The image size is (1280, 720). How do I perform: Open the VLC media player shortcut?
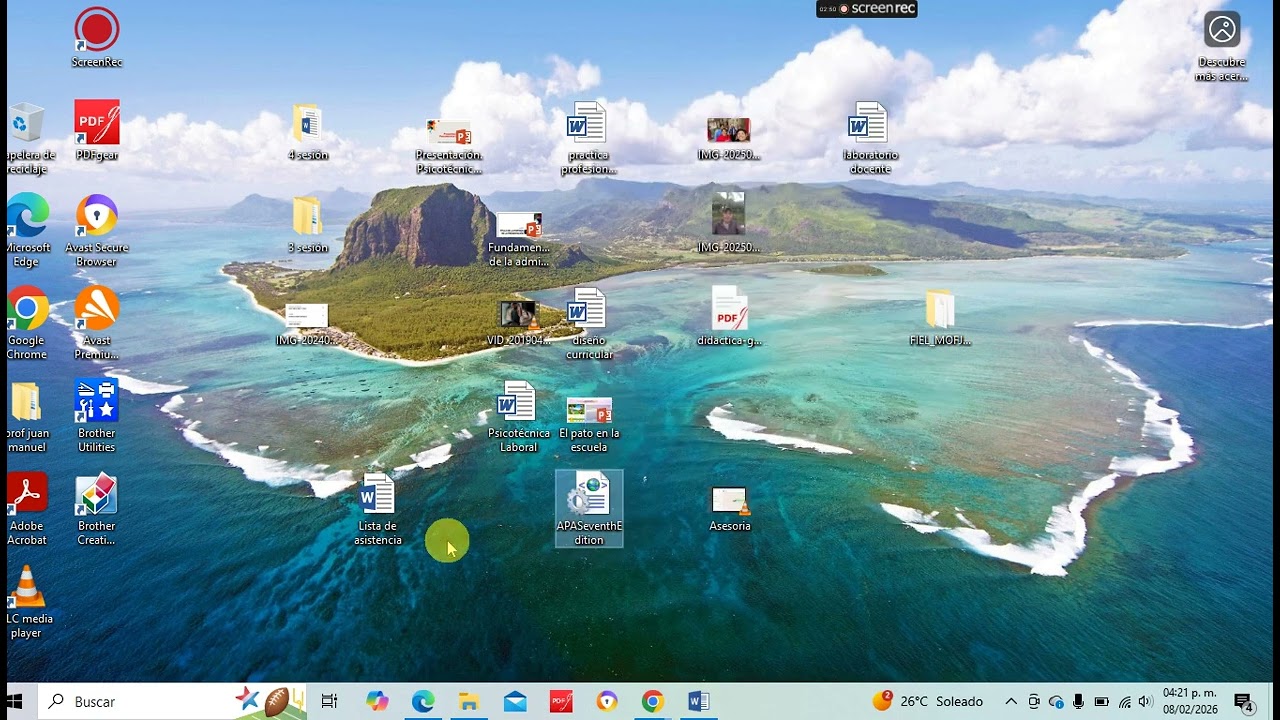[x=27, y=602]
